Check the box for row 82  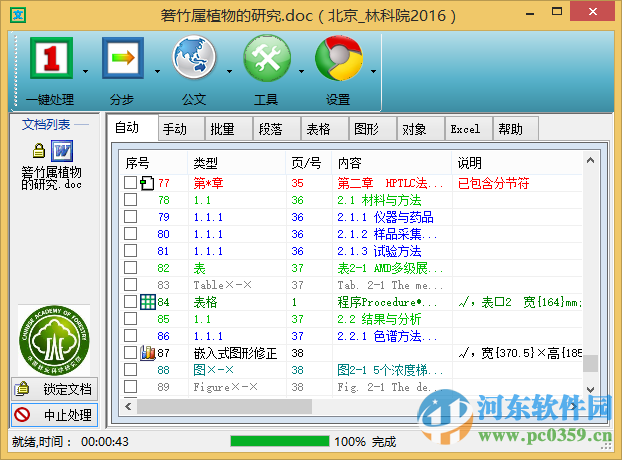click(x=131, y=268)
